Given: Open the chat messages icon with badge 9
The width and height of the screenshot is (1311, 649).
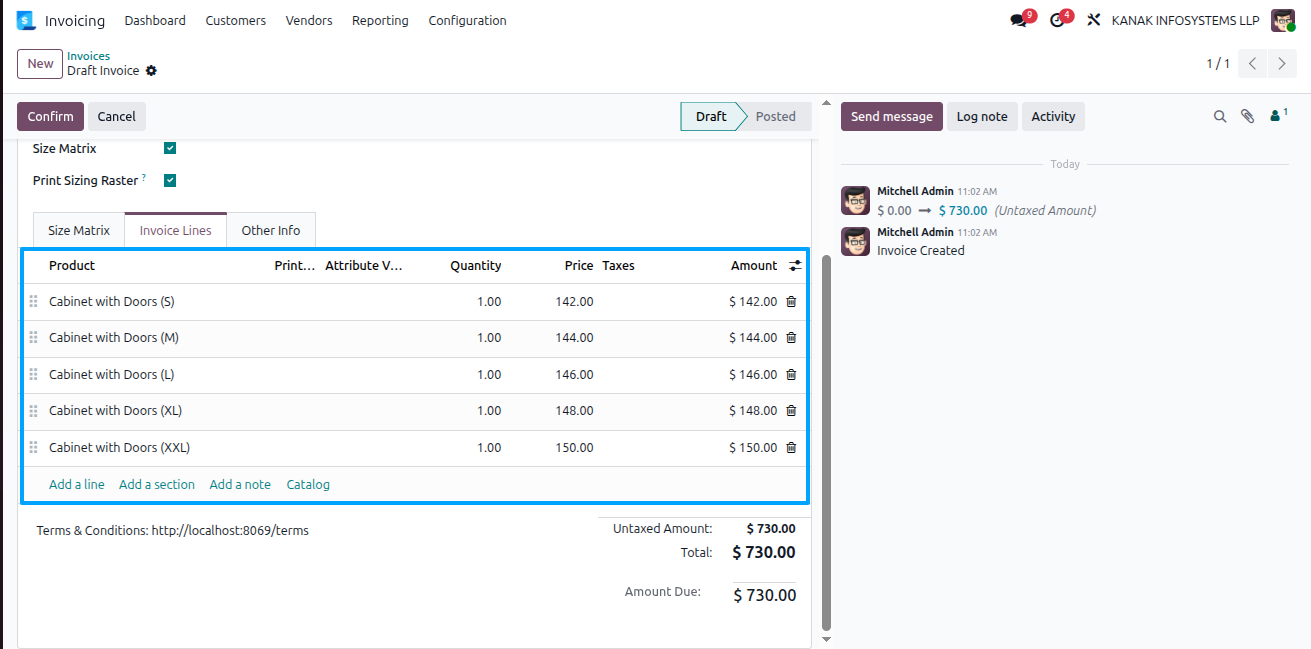Looking at the screenshot, I should [x=1019, y=20].
